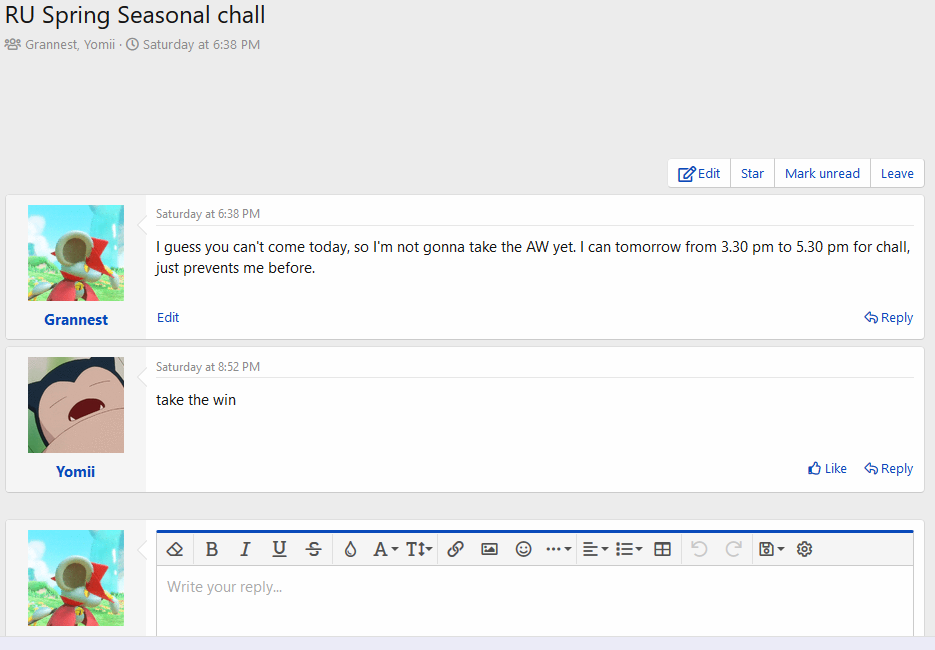935x650 pixels.
Task: Click the 'RU Spring Seasonal chall' title
Action: tap(135, 15)
